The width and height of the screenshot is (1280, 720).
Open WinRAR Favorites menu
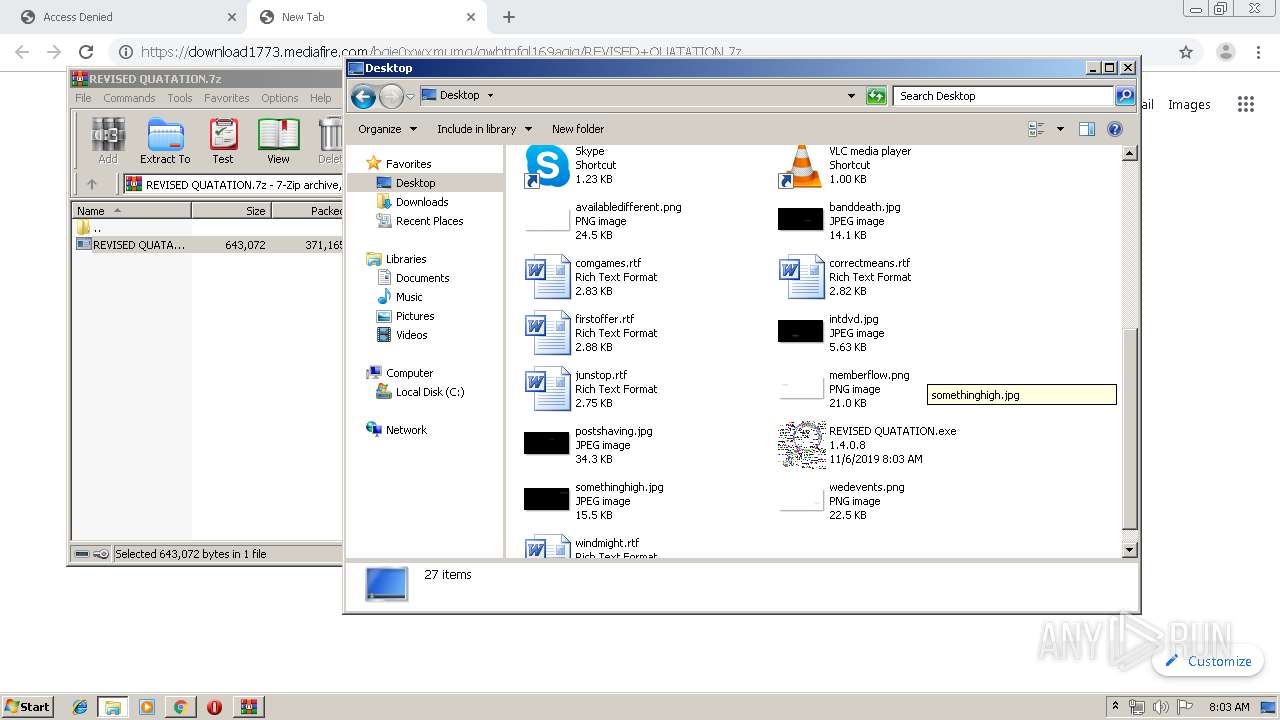pyautogui.click(x=227, y=98)
